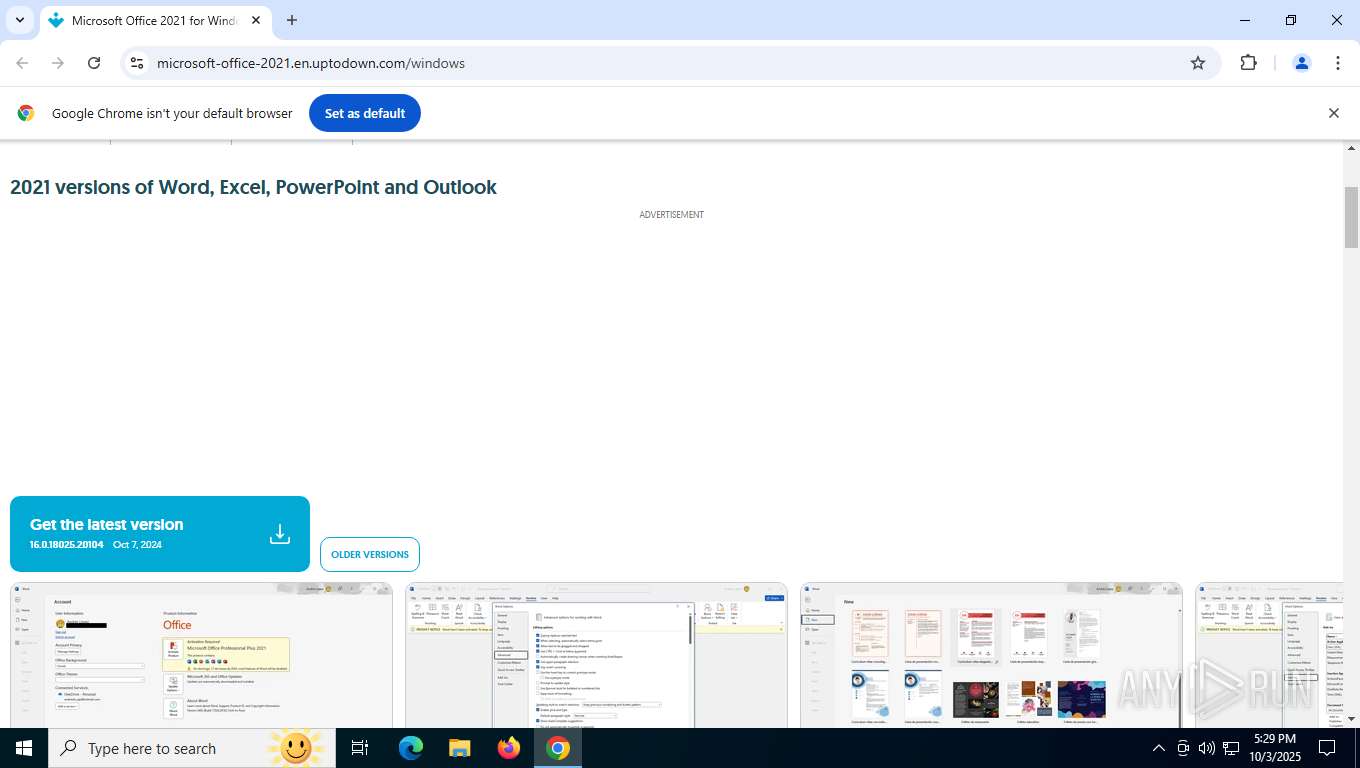Reload the Uptodown page
The width and height of the screenshot is (1360, 768).
pyautogui.click(x=94, y=63)
